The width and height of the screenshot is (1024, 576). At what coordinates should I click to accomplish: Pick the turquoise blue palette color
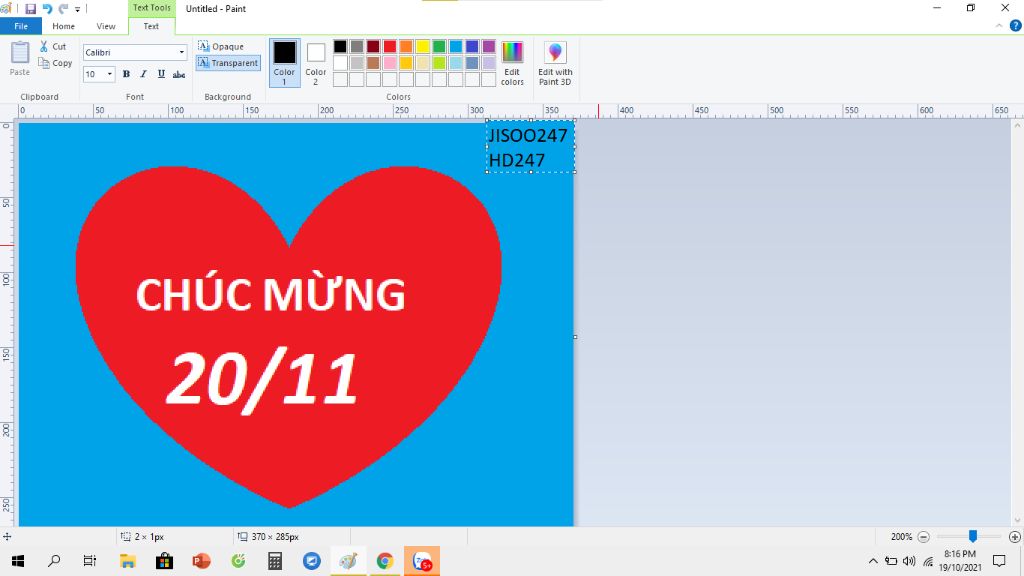point(456,46)
